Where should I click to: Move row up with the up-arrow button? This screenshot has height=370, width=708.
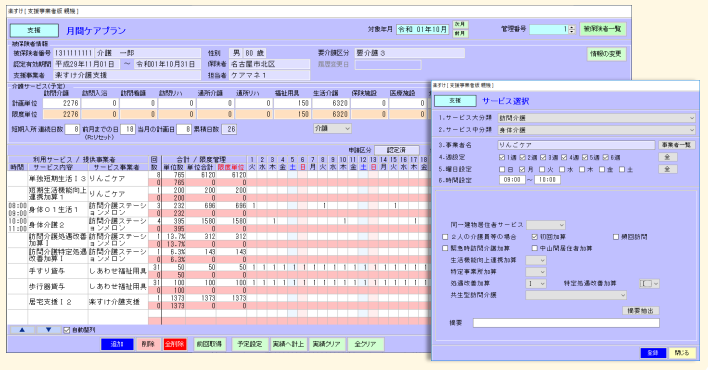pos(22,330)
